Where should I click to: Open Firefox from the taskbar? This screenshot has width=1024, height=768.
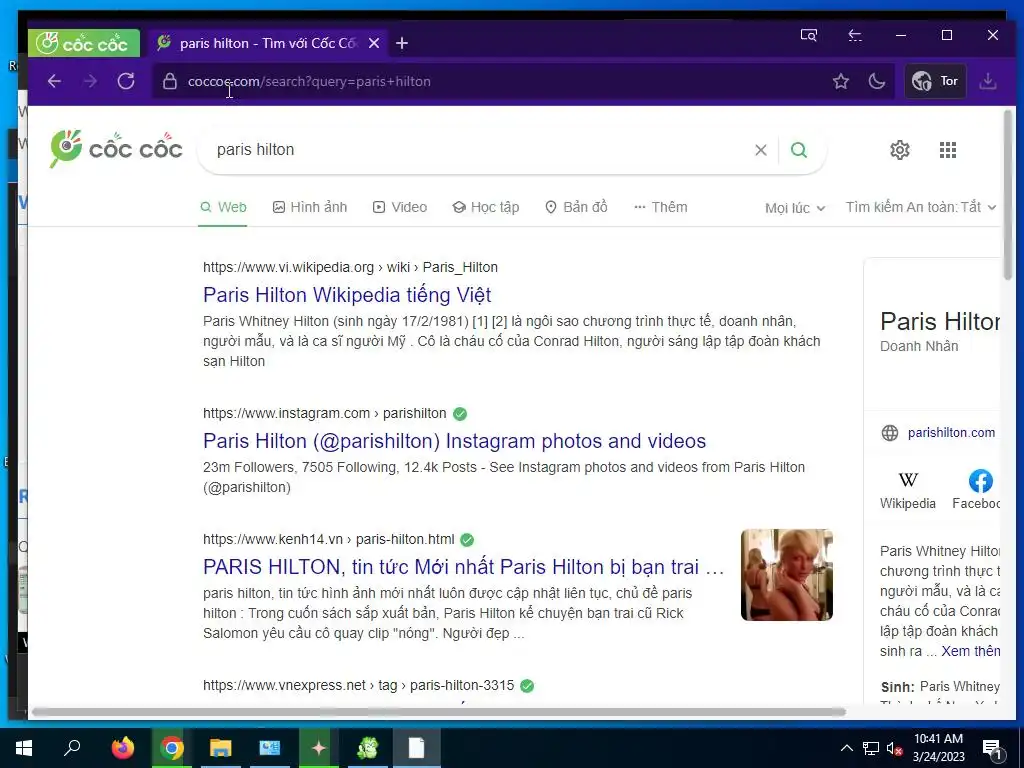[122, 748]
